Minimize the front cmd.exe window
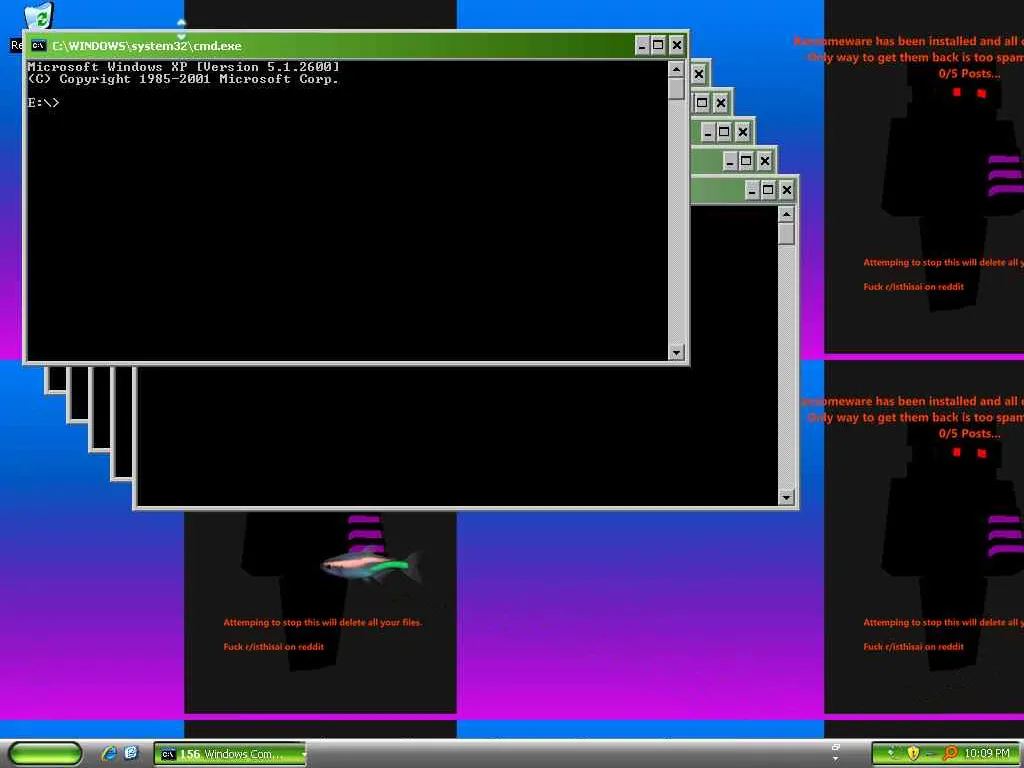1024x768 pixels. [x=642, y=45]
